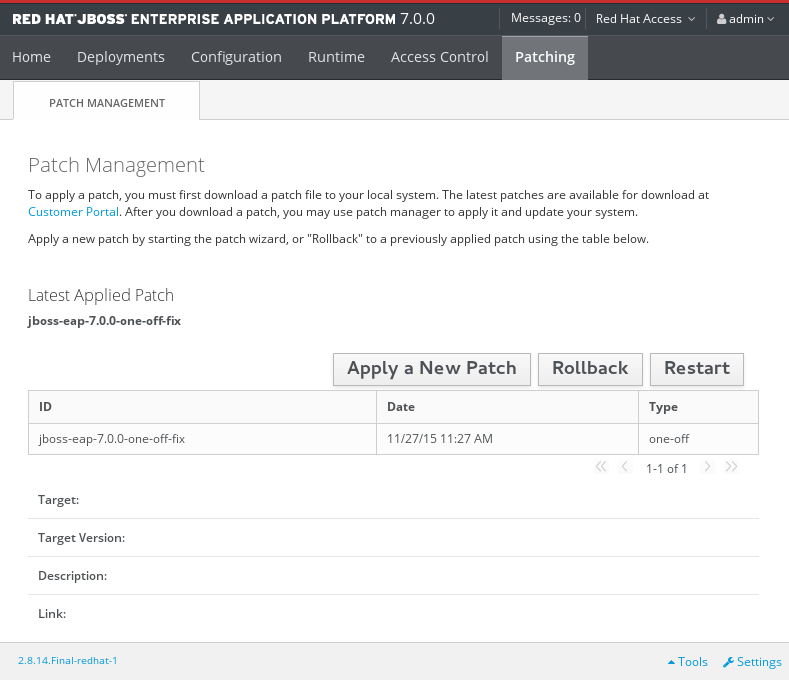Click Apply a New Patch button

431,368
